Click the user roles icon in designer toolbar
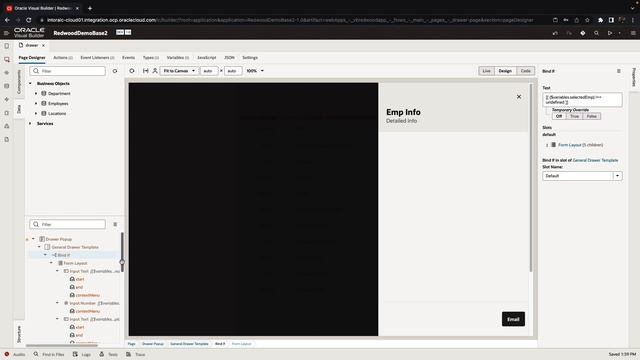This screenshot has height=360, width=640. click(x=155, y=71)
